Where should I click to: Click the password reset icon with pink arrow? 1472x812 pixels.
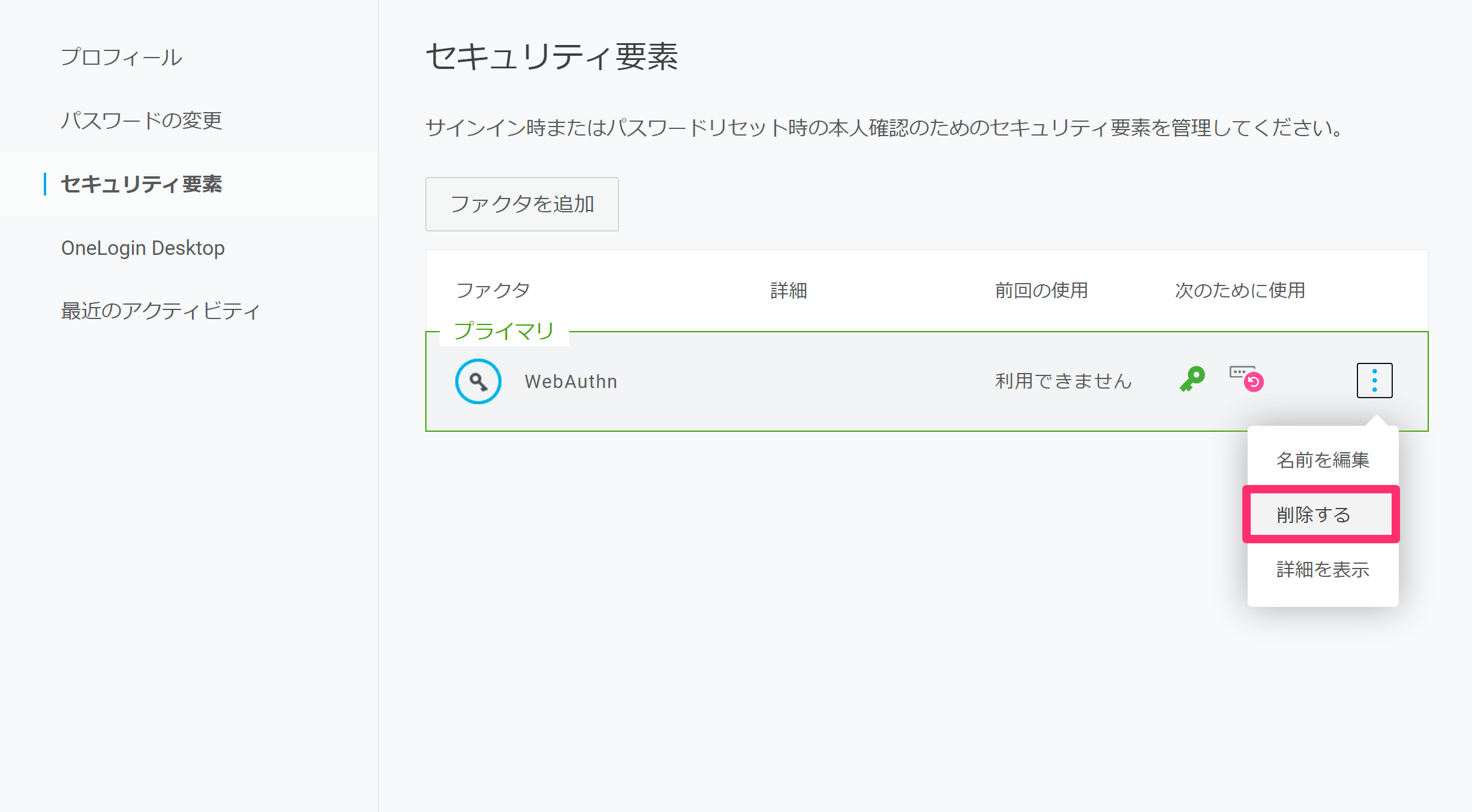[1246, 378]
